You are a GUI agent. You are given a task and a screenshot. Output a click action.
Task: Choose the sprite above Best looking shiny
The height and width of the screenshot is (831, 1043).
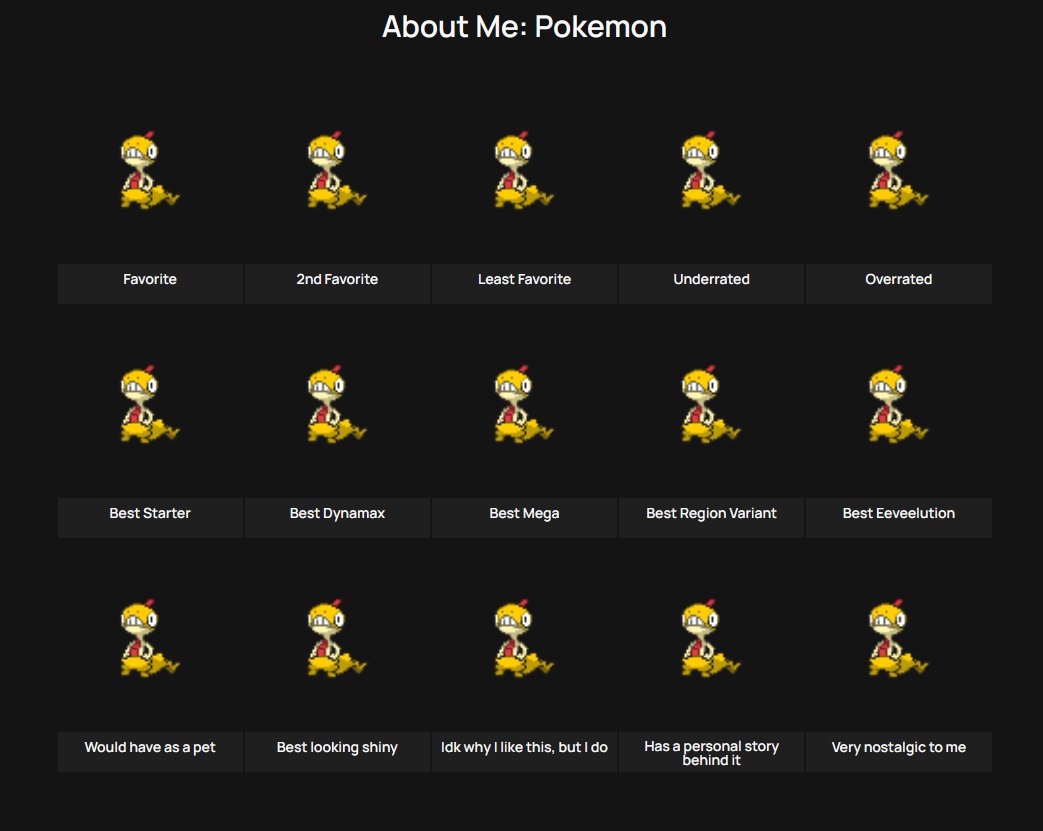tap(337, 638)
